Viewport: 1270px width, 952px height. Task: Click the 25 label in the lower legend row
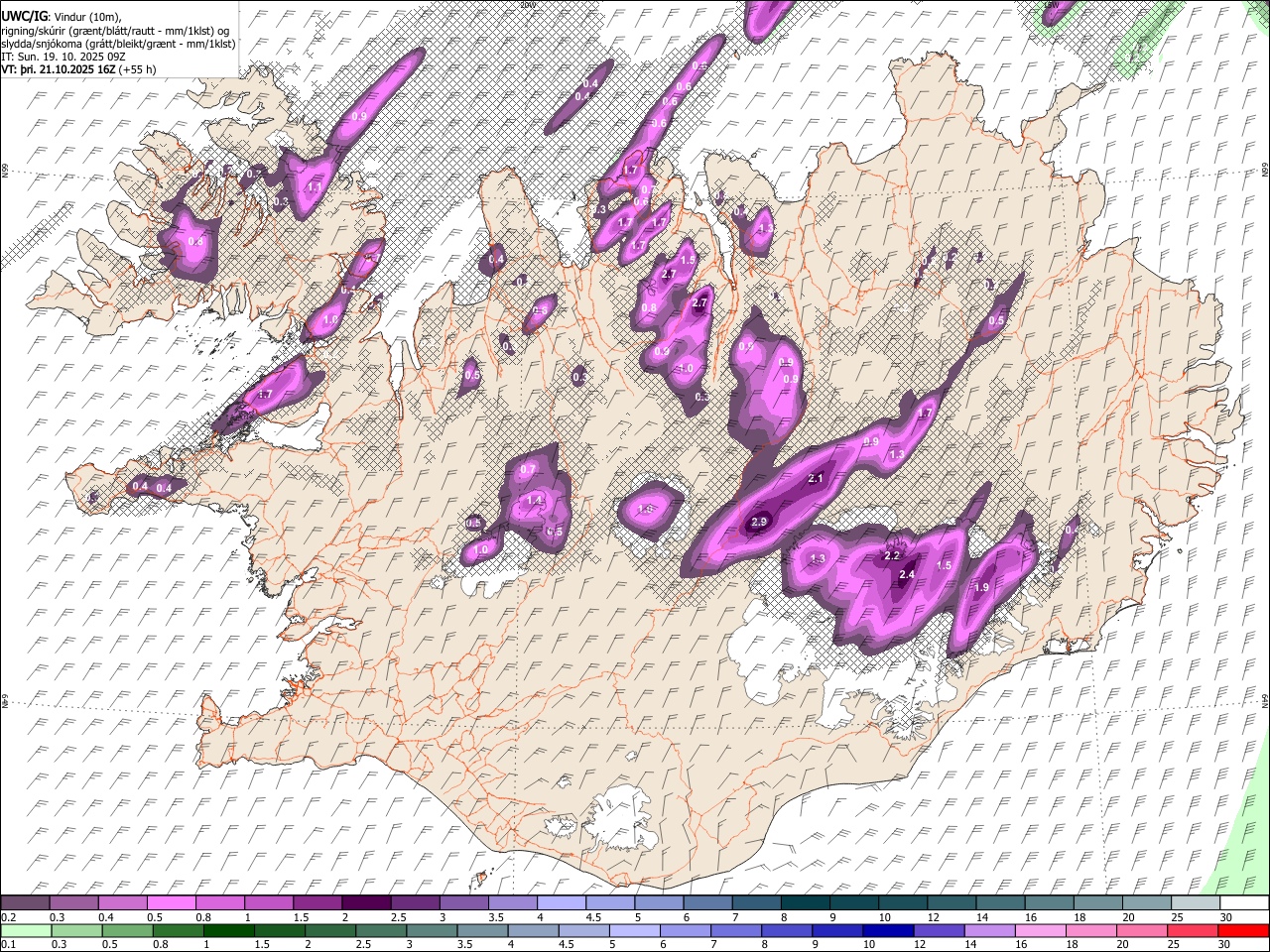pos(1176,944)
